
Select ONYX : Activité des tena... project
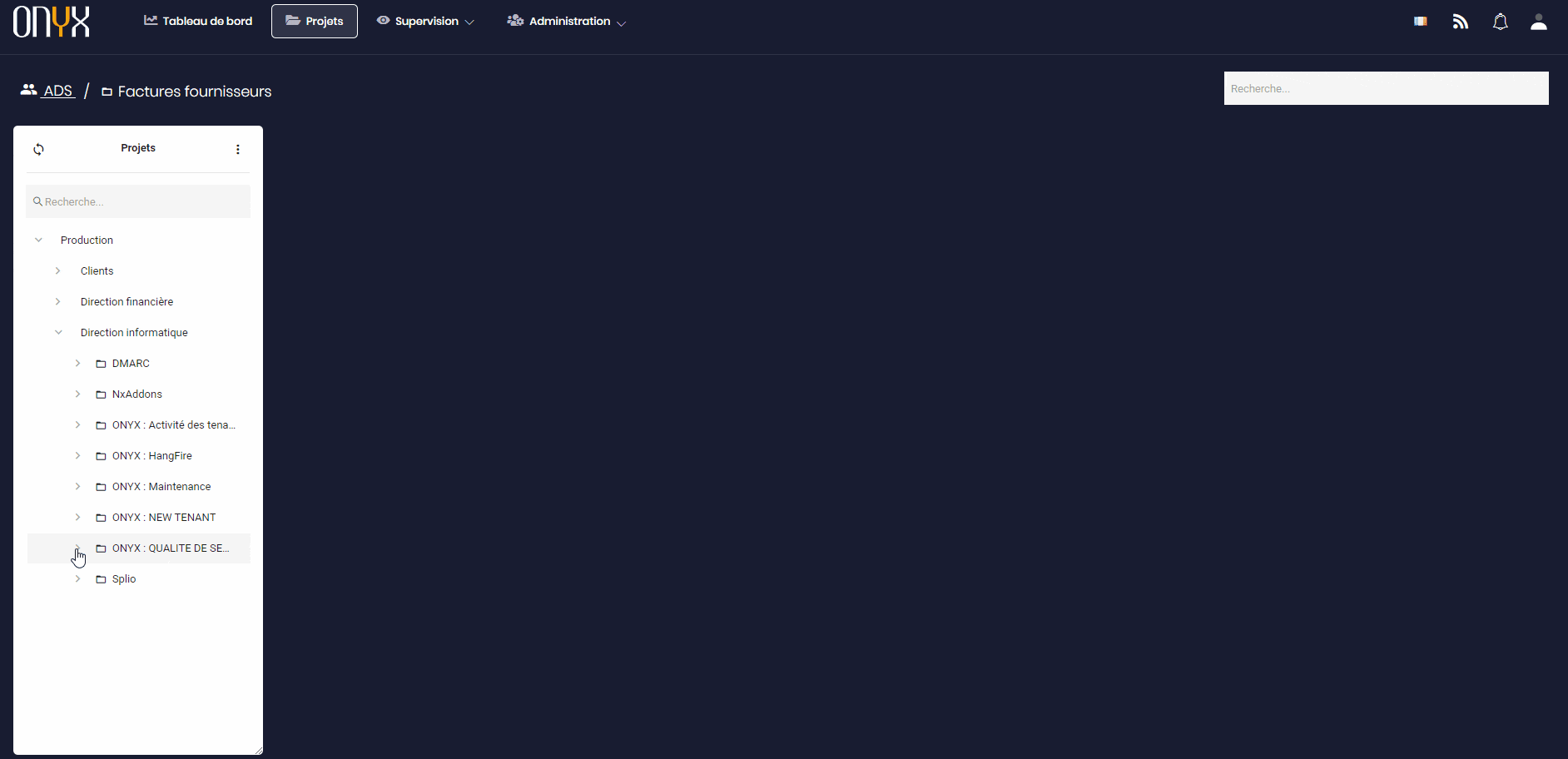tap(174, 424)
